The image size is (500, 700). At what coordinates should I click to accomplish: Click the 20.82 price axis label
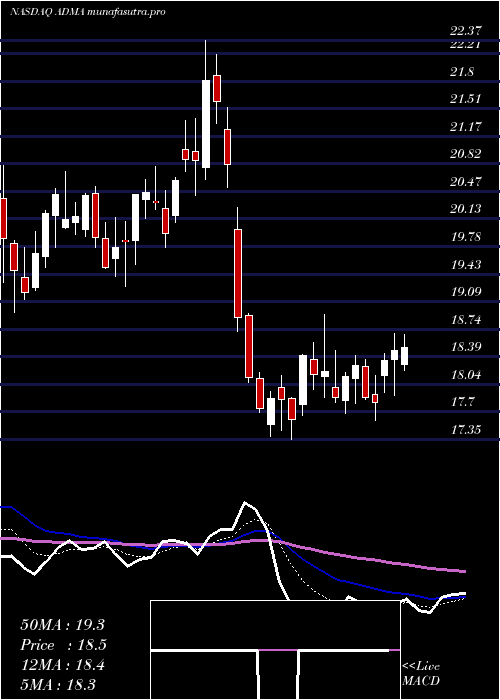click(x=466, y=154)
